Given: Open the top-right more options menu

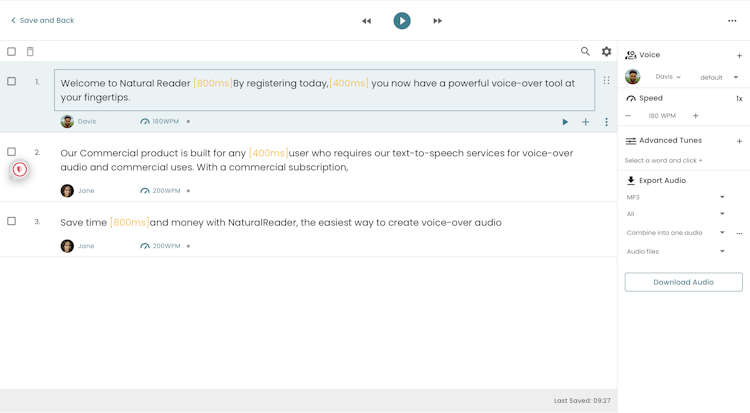Looking at the screenshot, I should pos(732,21).
